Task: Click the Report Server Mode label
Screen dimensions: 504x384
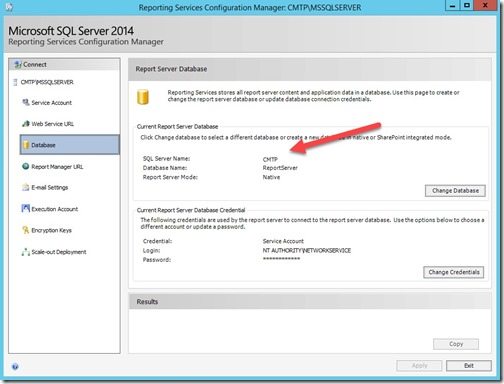Action: click(x=170, y=177)
